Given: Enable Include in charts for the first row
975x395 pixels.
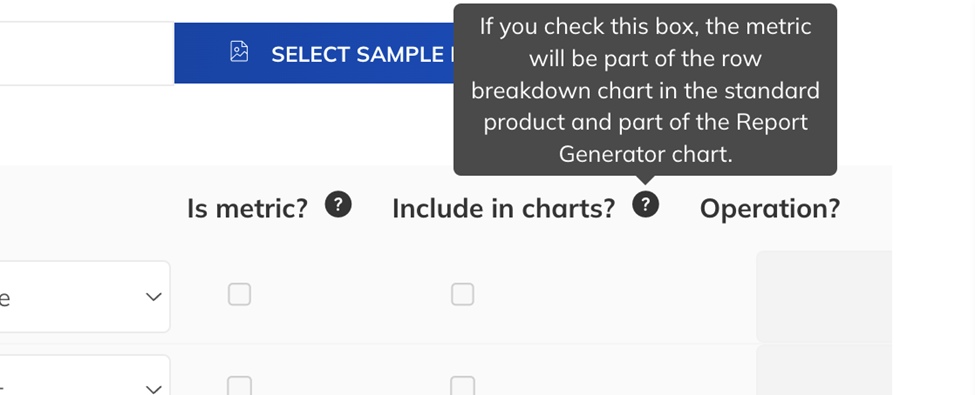Looking at the screenshot, I should 463,294.
